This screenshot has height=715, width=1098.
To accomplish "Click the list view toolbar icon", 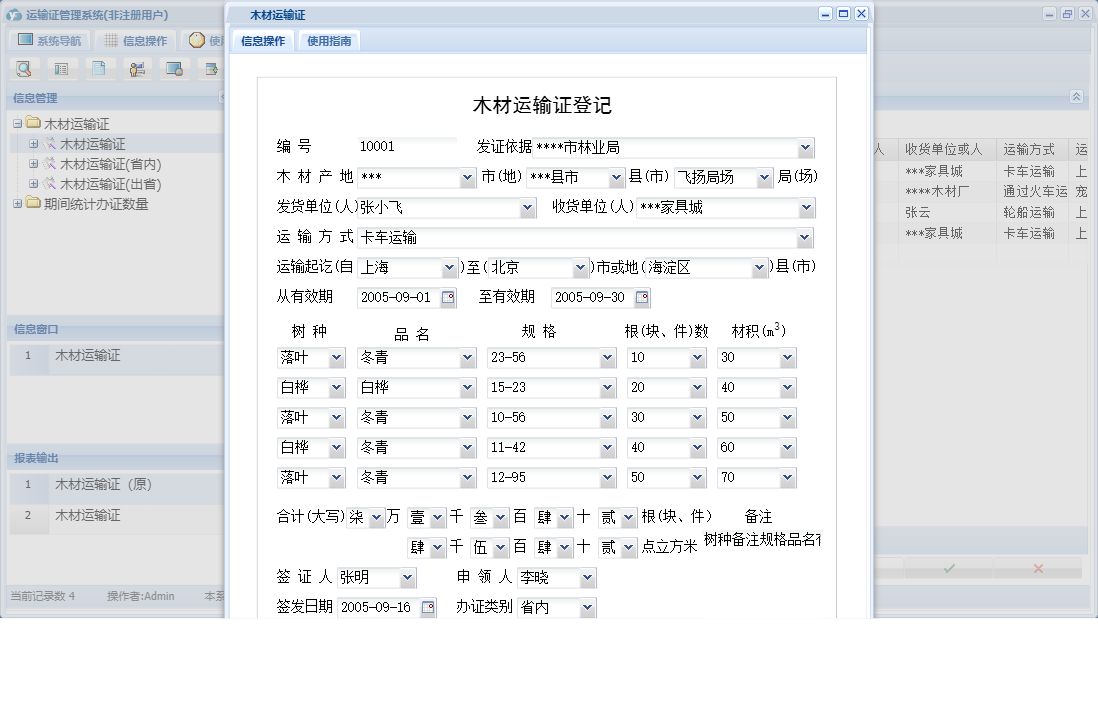I will pos(62,68).
